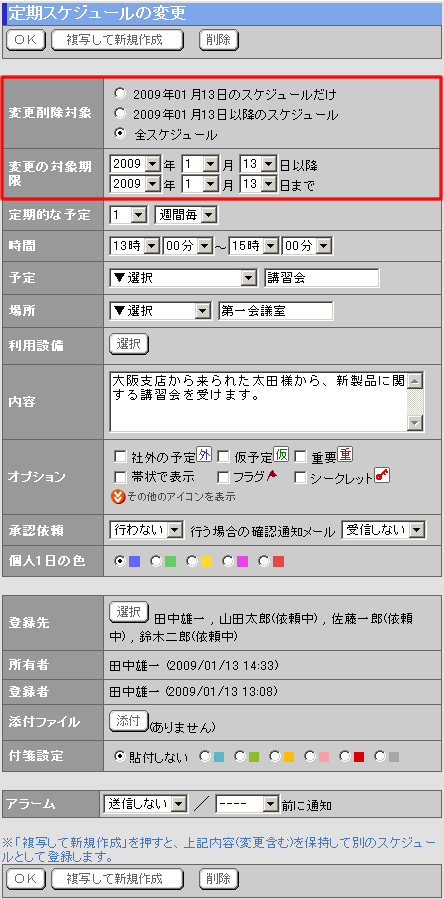Click the orange その他のアイコンを表示 arrow icon

(x=118, y=497)
